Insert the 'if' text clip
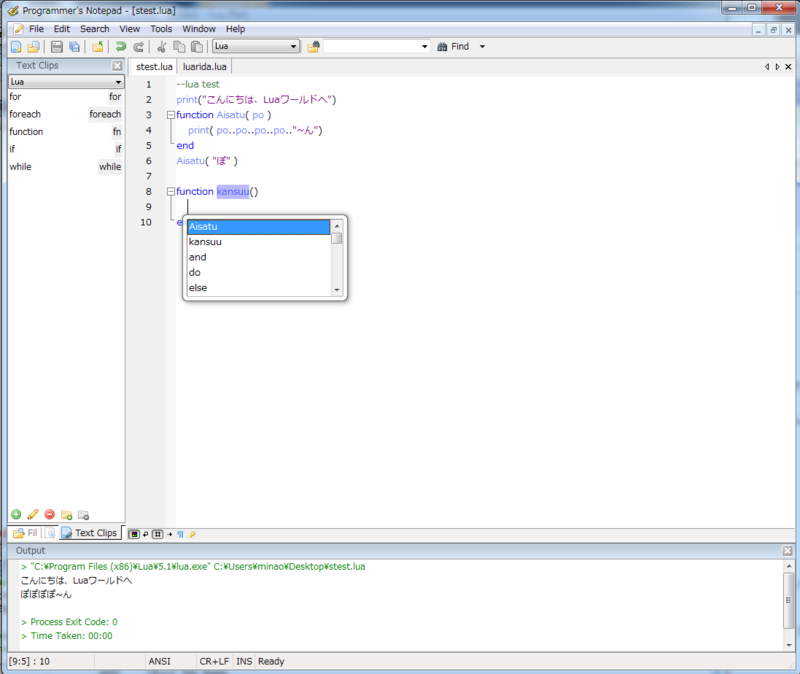Viewport: 800px width, 674px height. coord(65,149)
